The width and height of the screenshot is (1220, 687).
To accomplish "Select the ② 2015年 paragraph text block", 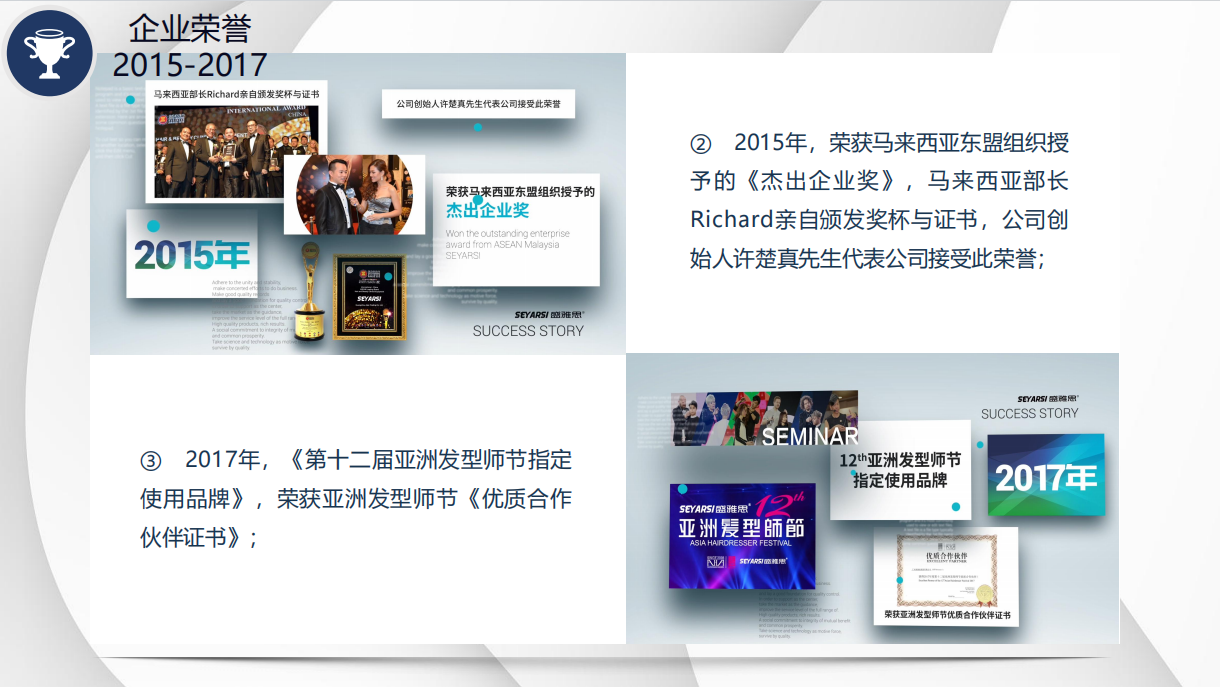I will (x=880, y=201).
